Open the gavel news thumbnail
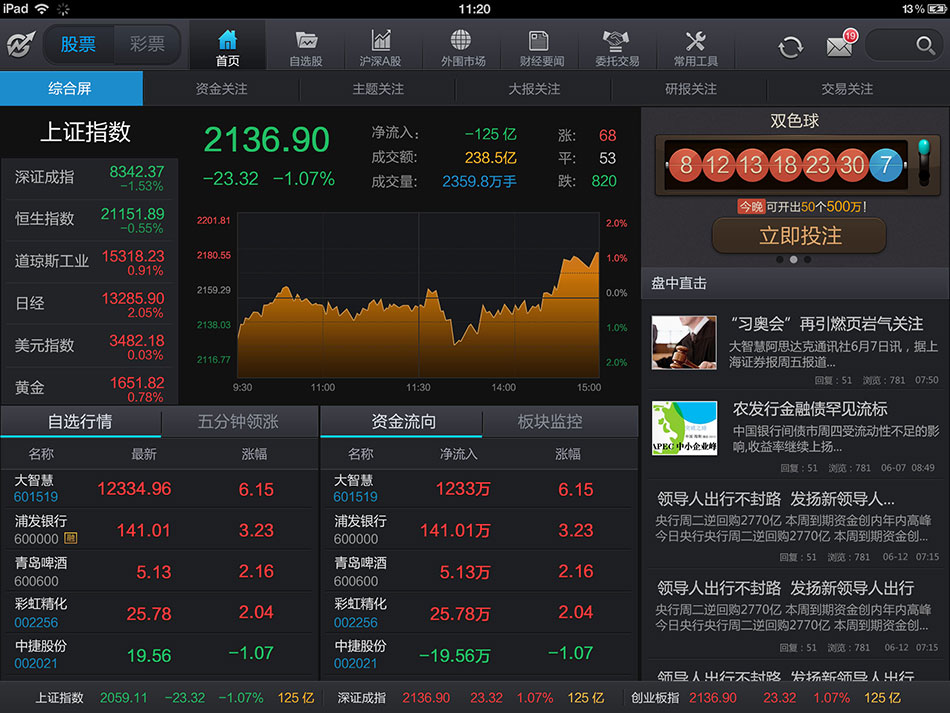 684,342
